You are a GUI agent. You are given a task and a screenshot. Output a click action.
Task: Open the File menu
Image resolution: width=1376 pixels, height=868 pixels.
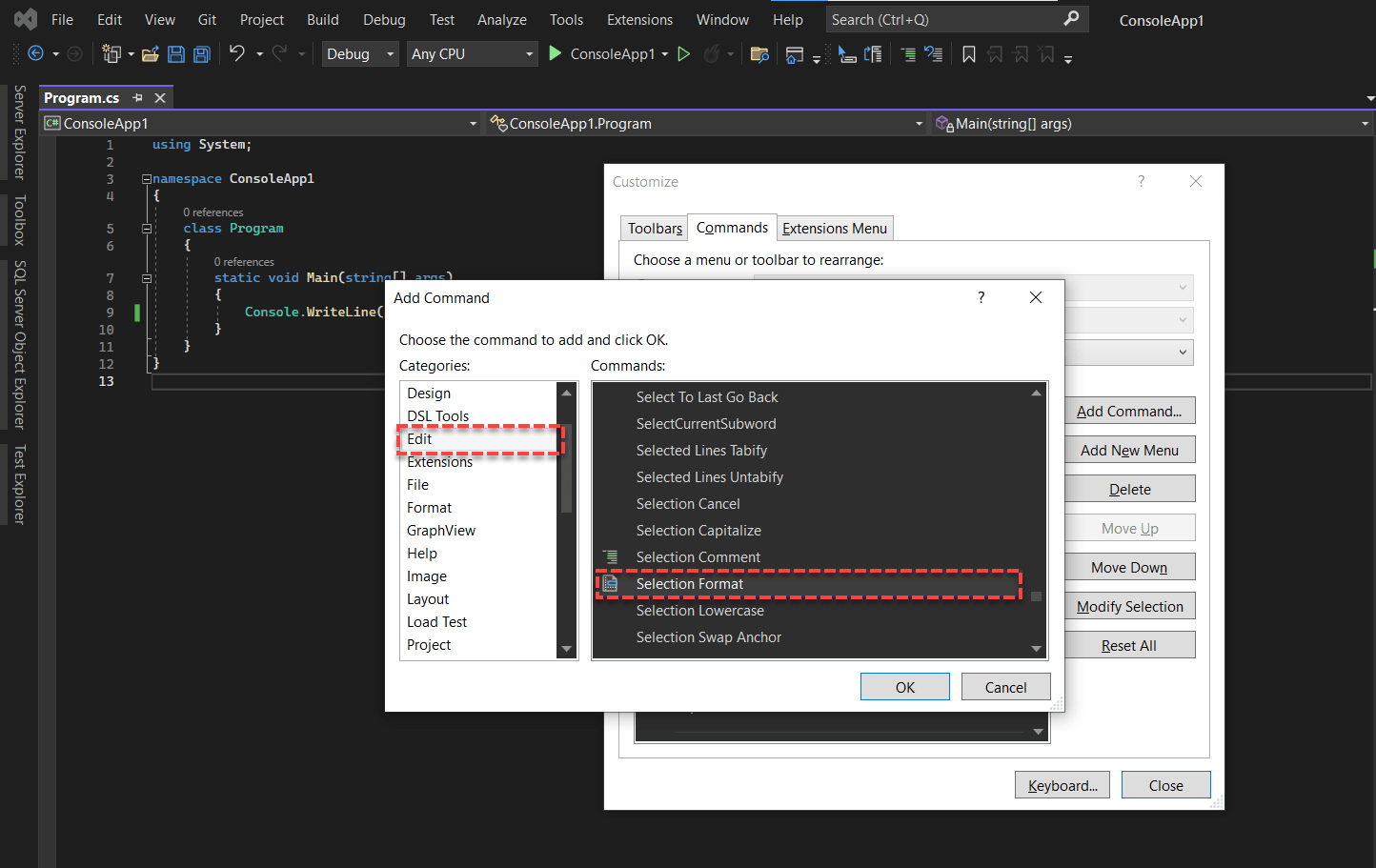(x=62, y=19)
